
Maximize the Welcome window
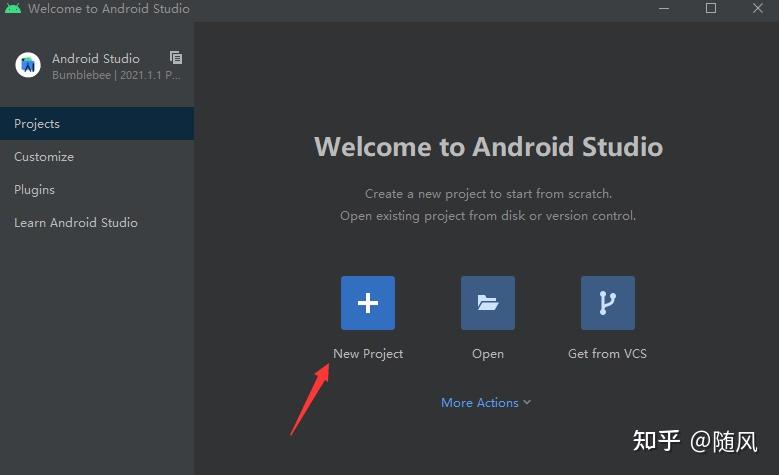[711, 8]
